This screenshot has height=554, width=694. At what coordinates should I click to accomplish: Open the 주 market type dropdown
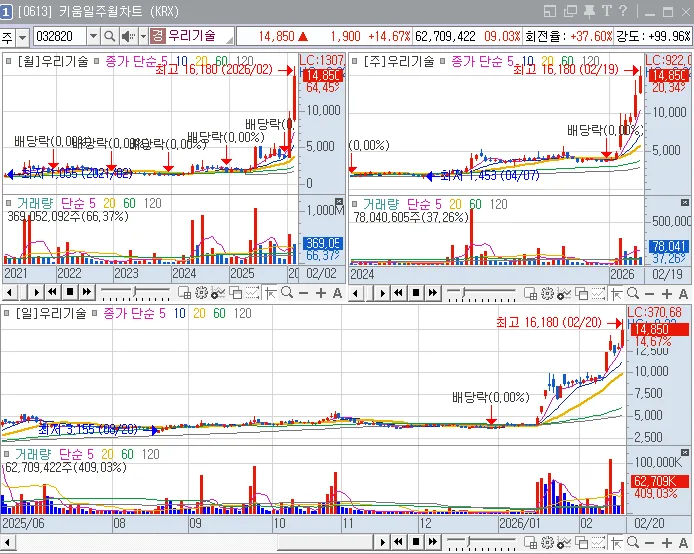click(x=23, y=37)
